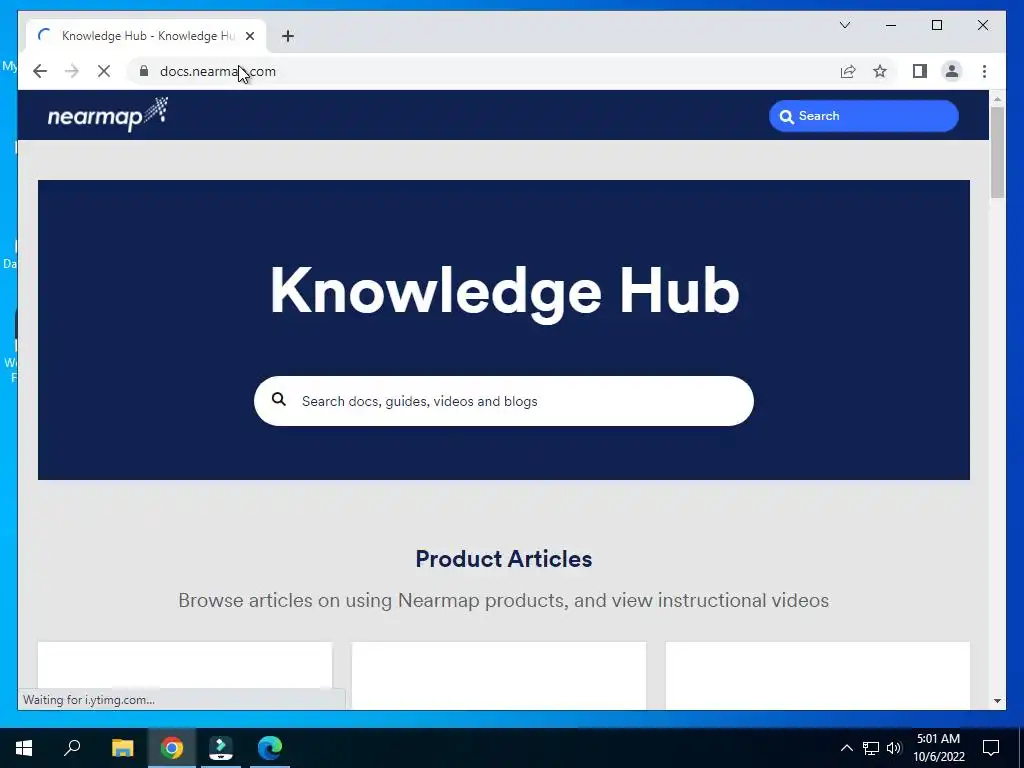Viewport: 1024px width, 768px height.
Task: Open the network tray icon
Action: tap(871, 748)
